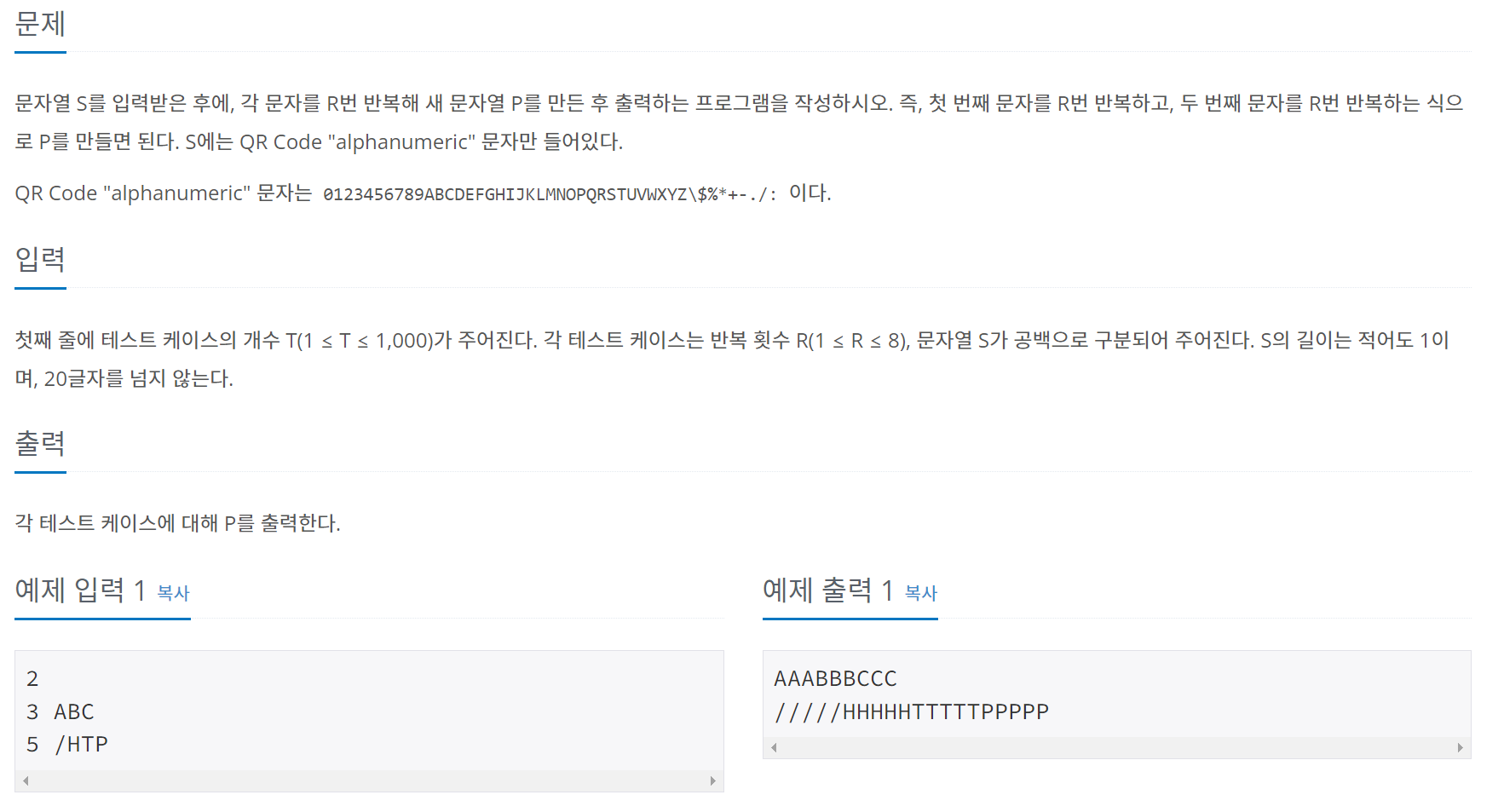Click the /////HHHHHTTTTTPPPPP output line
This screenshot has width=1504, height=812.
pyautogui.click(x=911, y=711)
